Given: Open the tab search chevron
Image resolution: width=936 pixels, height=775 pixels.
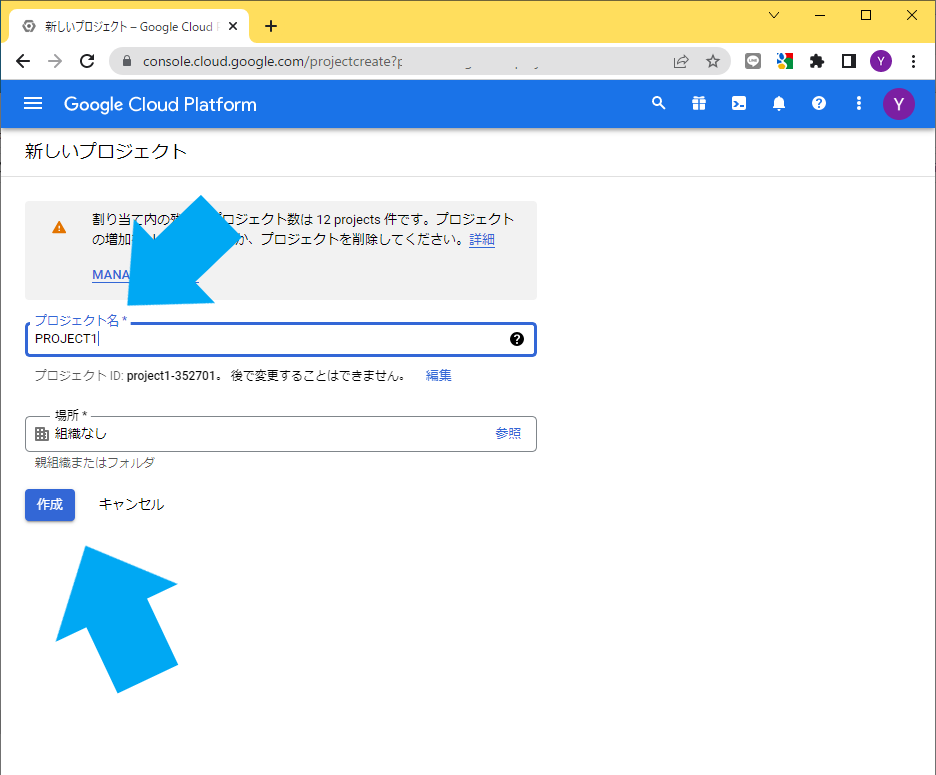Looking at the screenshot, I should pyautogui.click(x=774, y=16).
